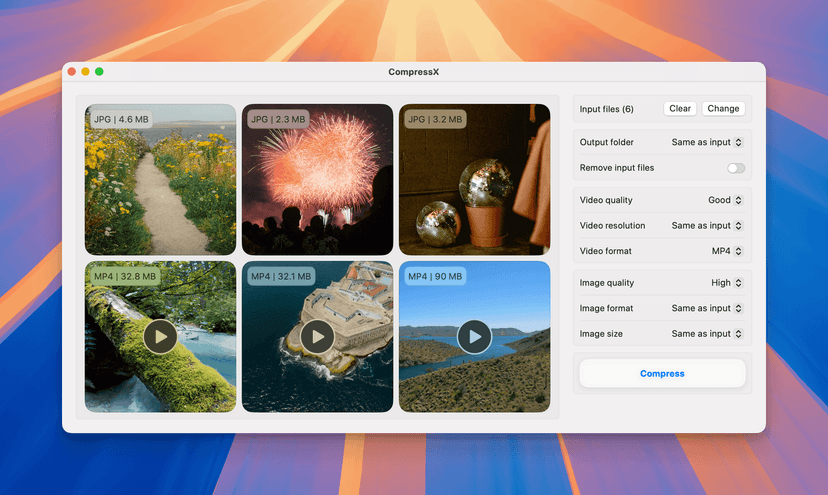Open the Image quality dropdown
Viewport: 828px width, 495px height.
(727, 283)
